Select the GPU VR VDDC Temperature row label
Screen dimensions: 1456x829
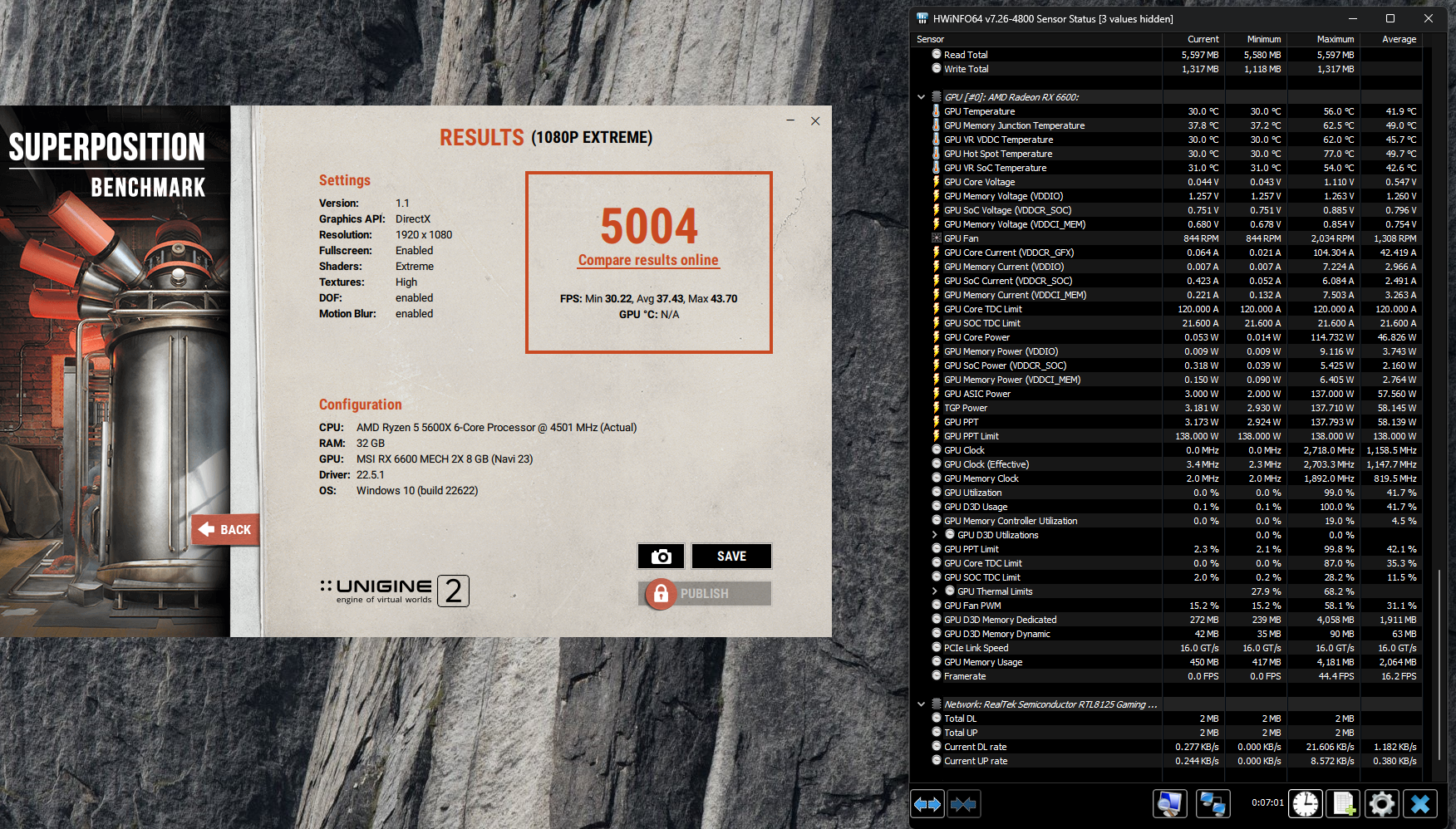point(998,140)
